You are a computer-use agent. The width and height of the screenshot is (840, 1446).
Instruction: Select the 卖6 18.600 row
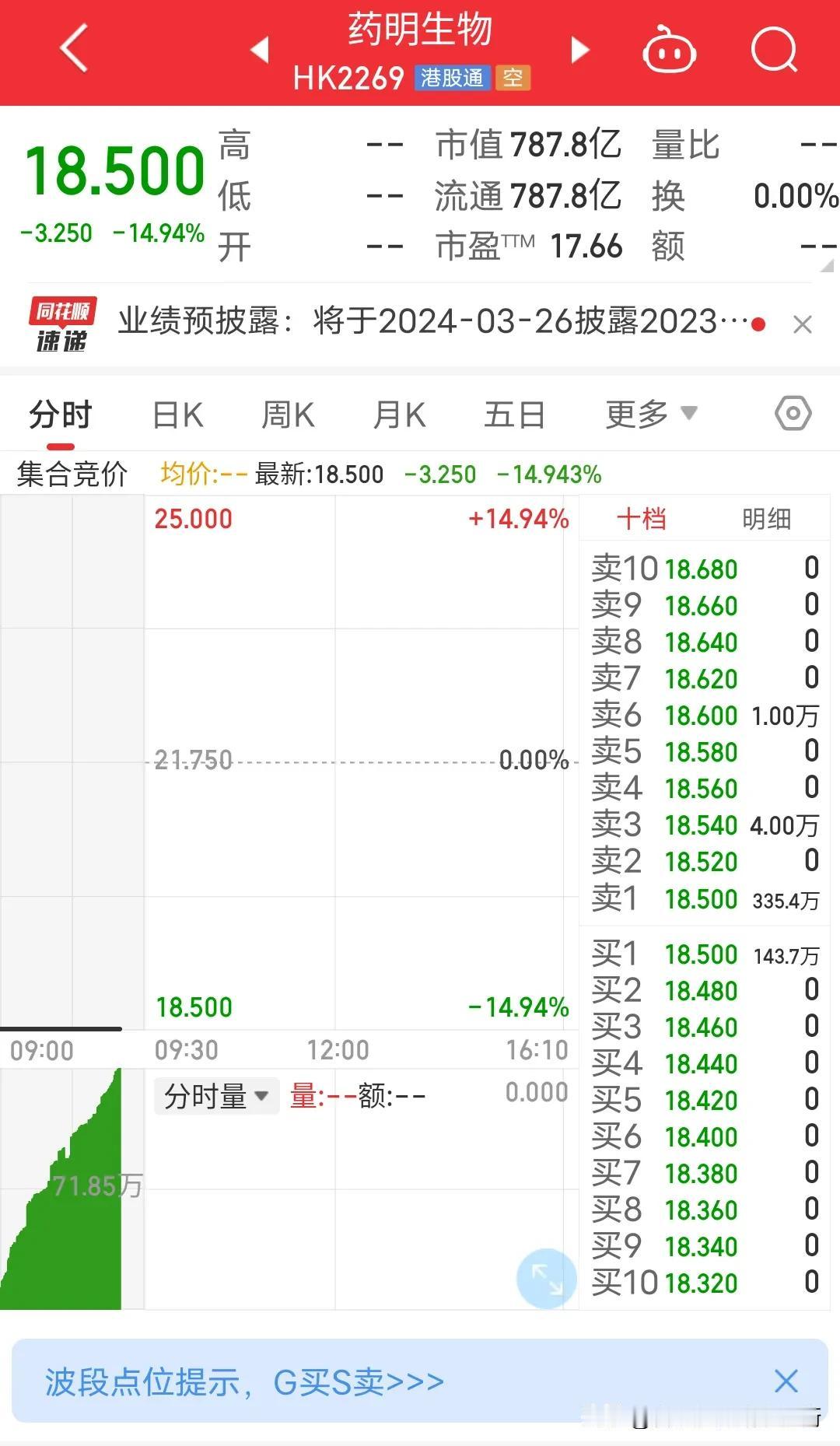[705, 715]
